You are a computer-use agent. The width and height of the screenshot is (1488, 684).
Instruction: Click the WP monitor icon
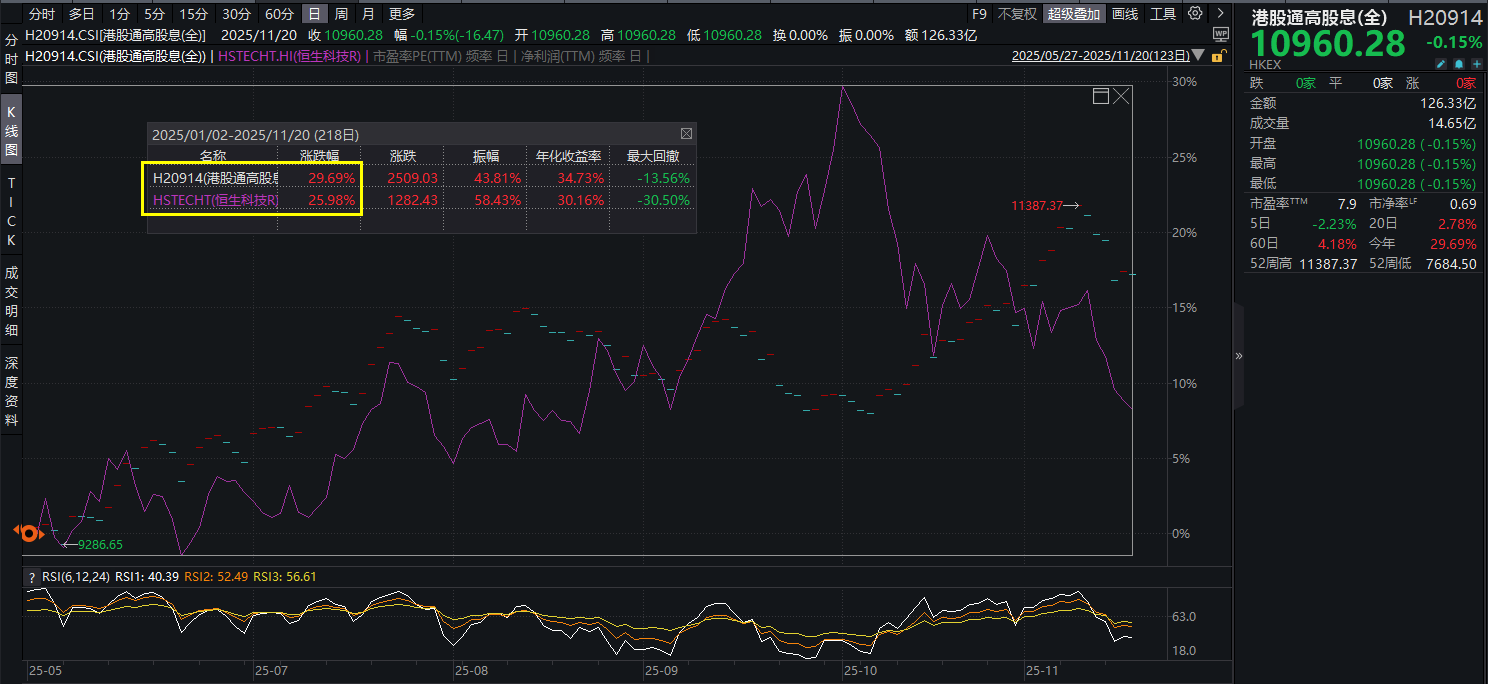coord(1220,34)
